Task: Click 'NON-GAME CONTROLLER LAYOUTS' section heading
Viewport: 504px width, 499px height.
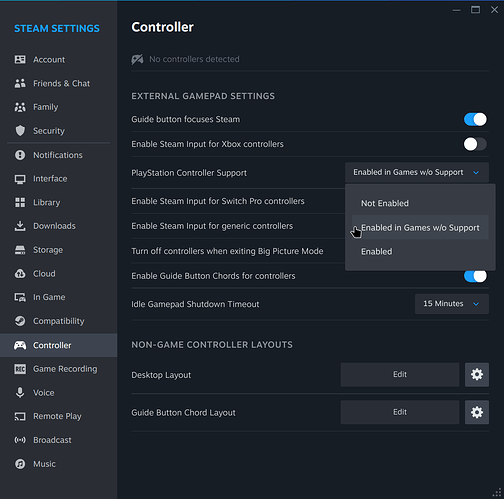Action: point(212,345)
